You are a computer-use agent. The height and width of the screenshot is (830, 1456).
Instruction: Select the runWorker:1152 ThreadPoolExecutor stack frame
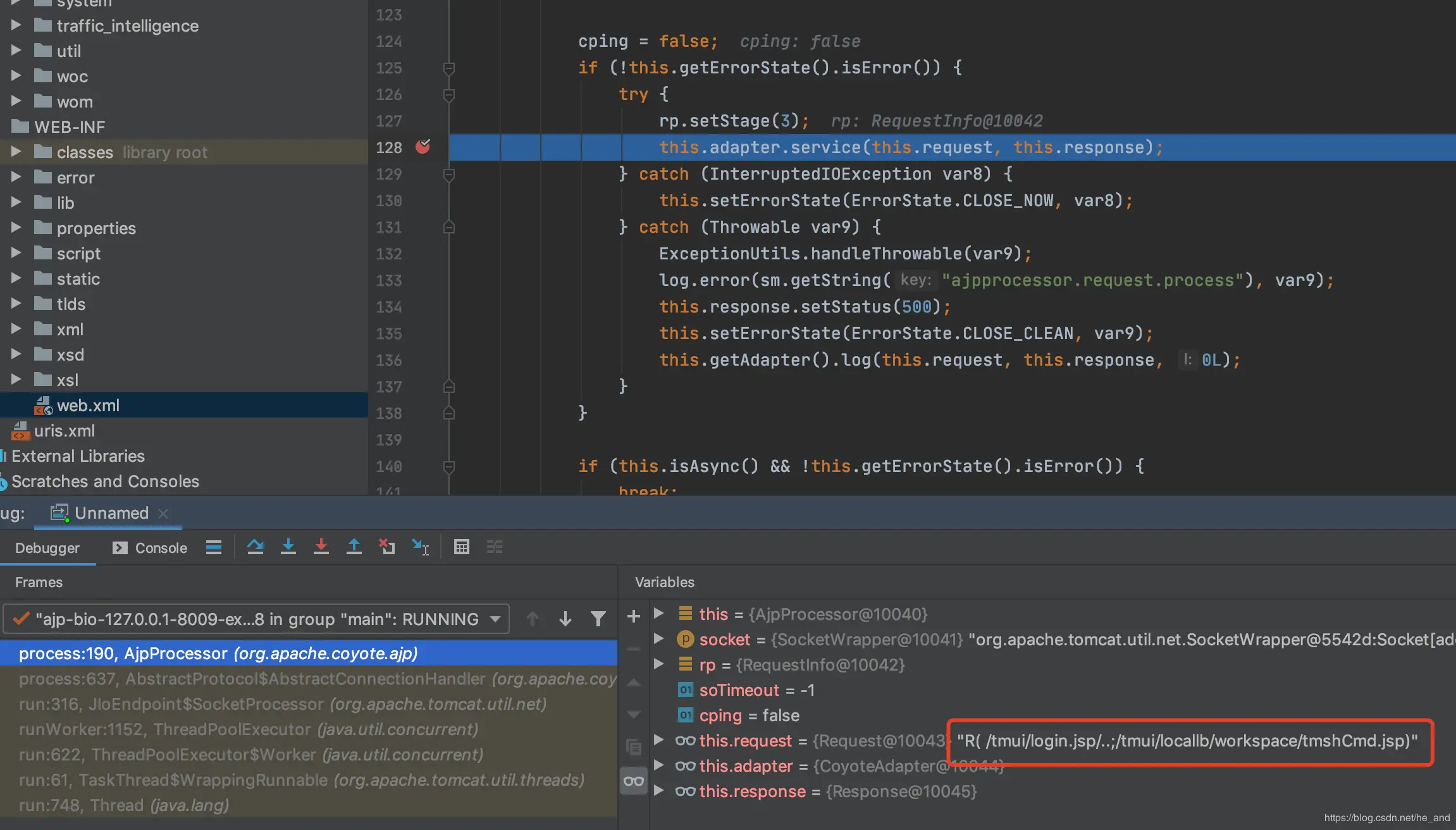click(x=248, y=729)
